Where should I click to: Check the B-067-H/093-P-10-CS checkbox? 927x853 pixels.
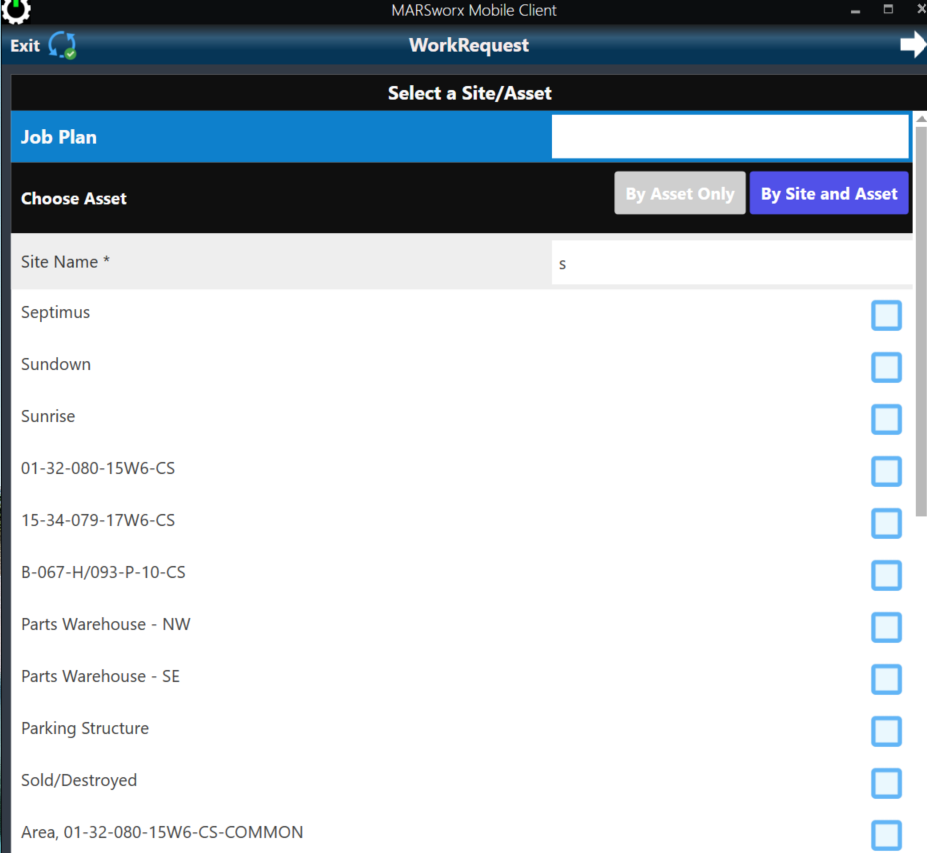click(x=886, y=575)
